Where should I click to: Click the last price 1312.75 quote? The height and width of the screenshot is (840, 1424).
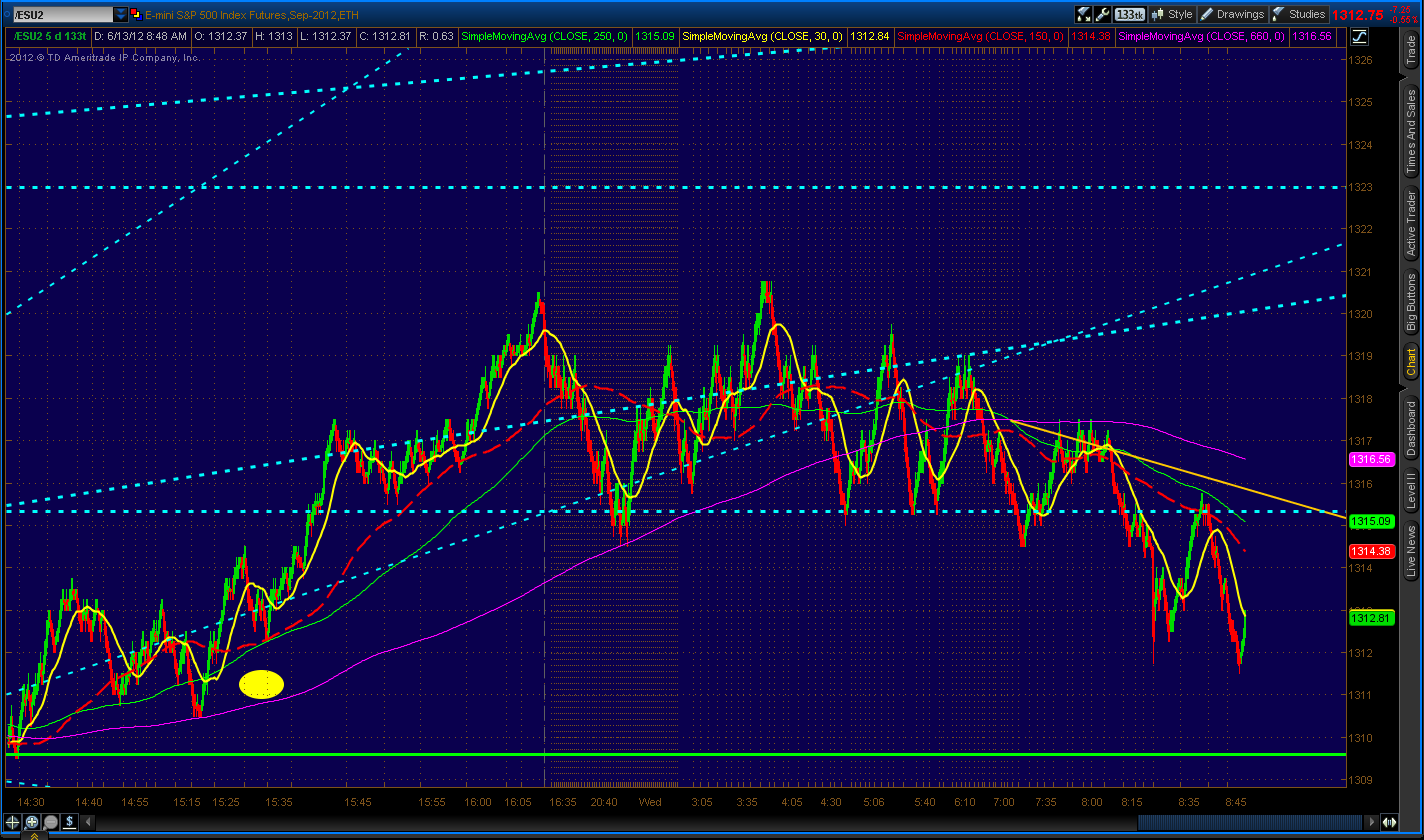click(1358, 14)
